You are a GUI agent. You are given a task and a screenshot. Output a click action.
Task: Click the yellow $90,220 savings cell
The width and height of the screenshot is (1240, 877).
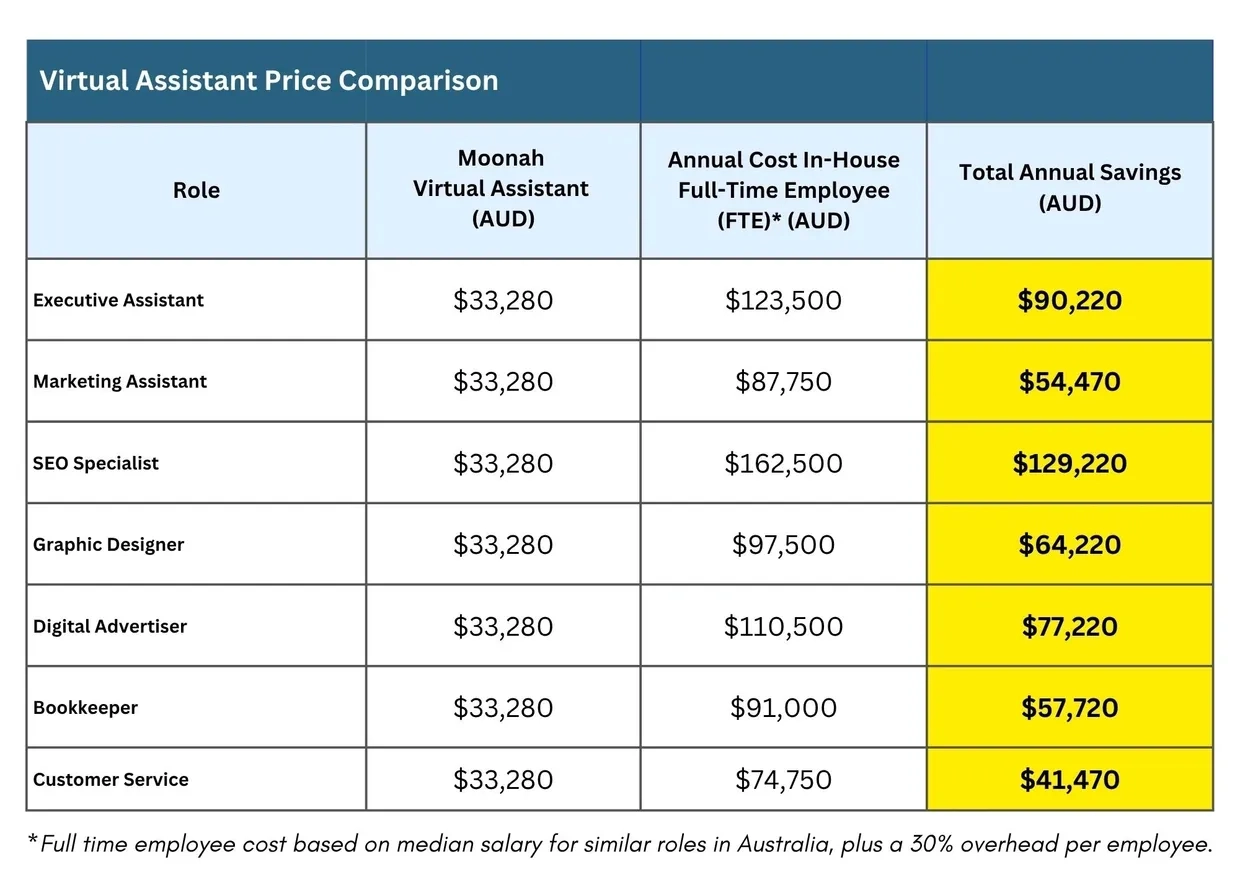pyautogui.click(x=1069, y=300)
